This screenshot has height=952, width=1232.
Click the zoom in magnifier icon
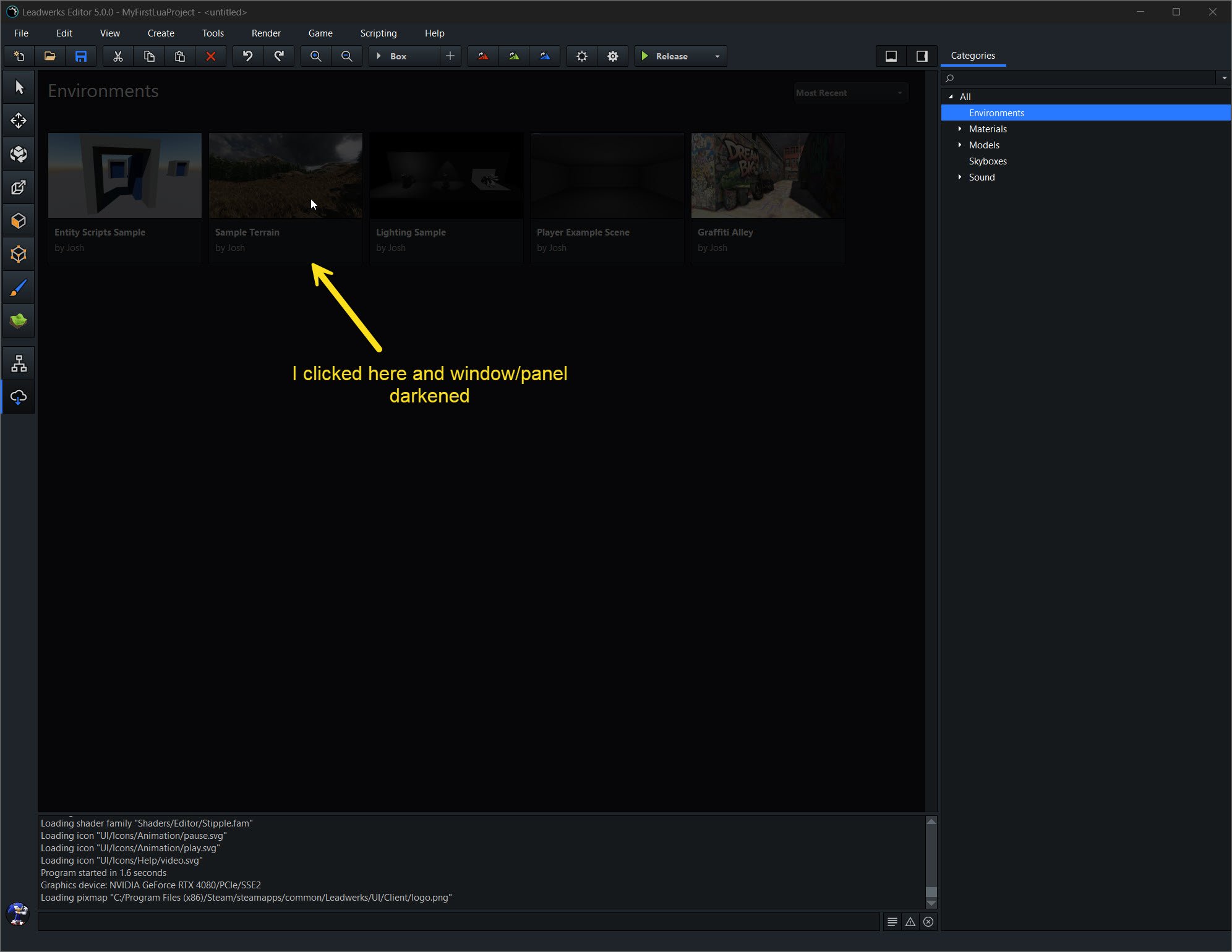point(315,56)
